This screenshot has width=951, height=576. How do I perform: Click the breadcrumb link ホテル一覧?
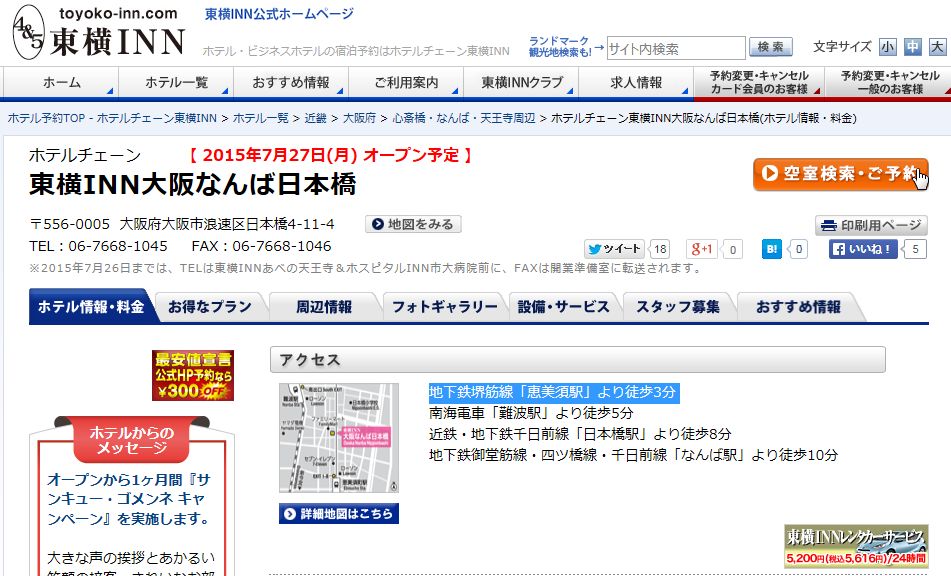tap(261, 118)
